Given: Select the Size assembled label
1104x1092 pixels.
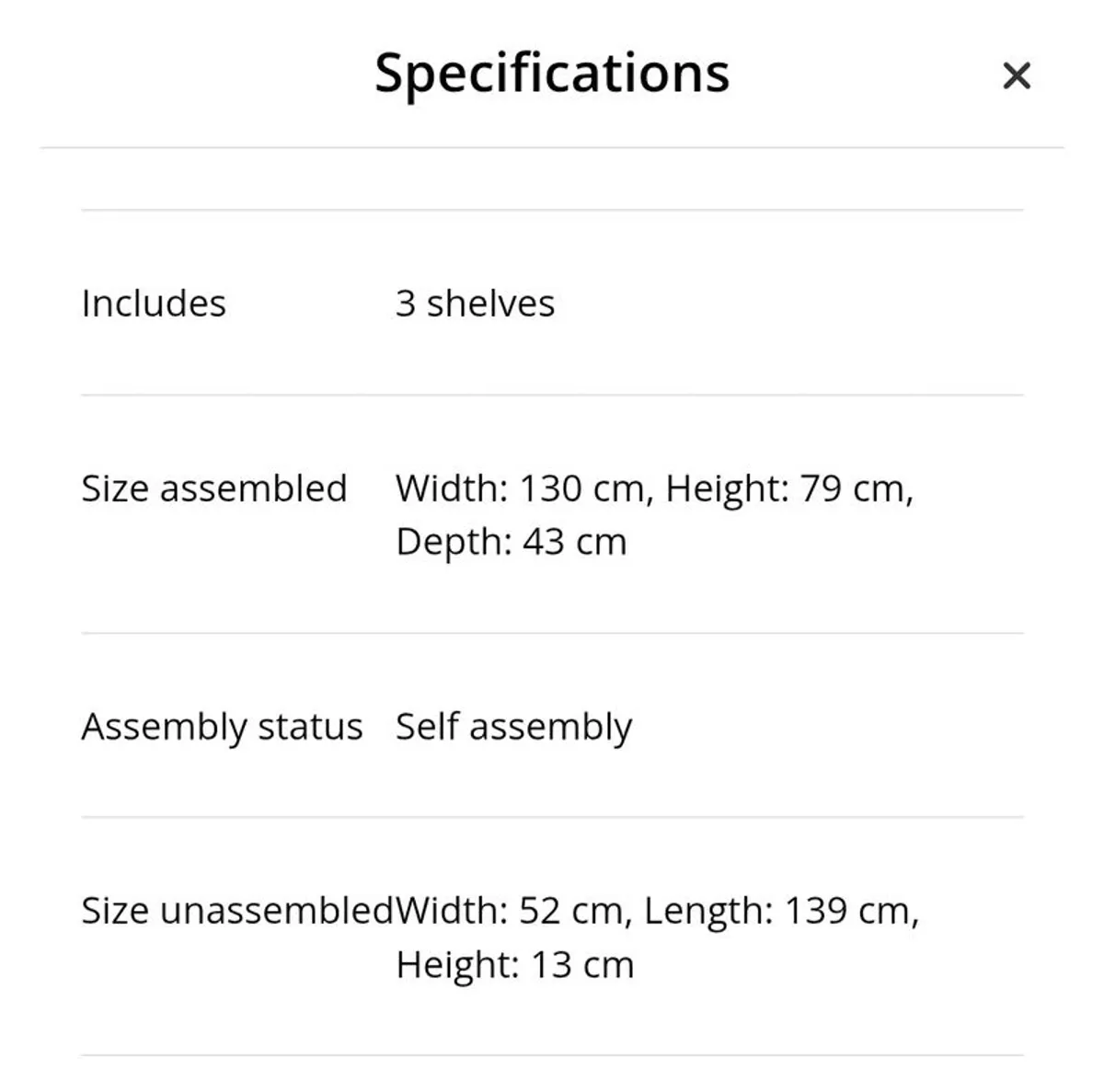Looking at the screenshot, I should coord(214,489).
